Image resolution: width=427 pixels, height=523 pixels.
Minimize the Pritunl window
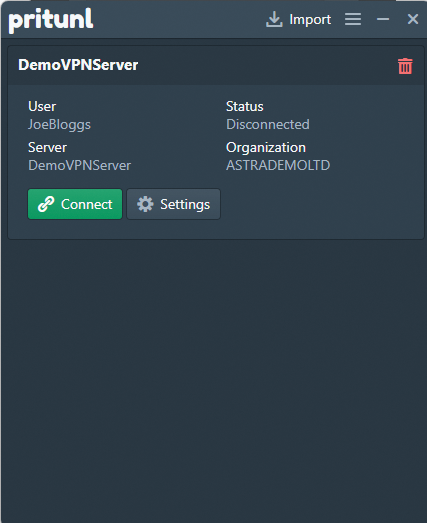(x=383, y=19)
